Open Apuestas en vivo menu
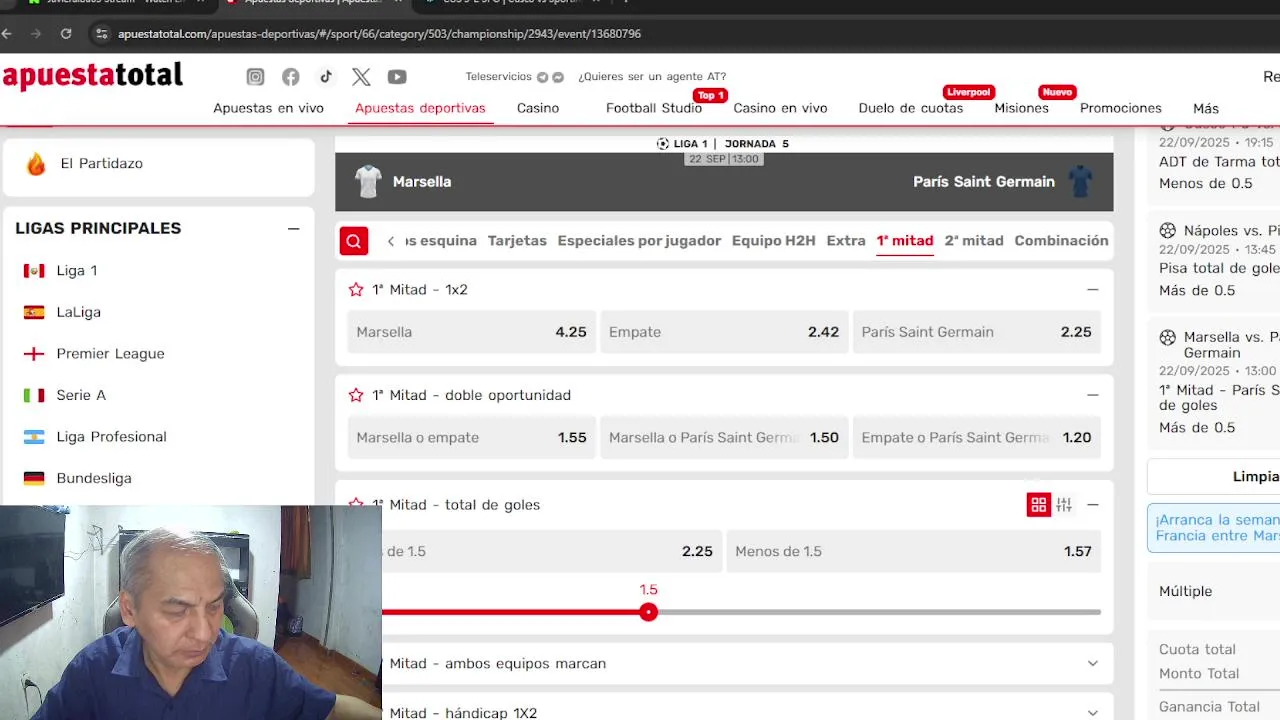The image size is (1280, 720). [x=268, y=108]
